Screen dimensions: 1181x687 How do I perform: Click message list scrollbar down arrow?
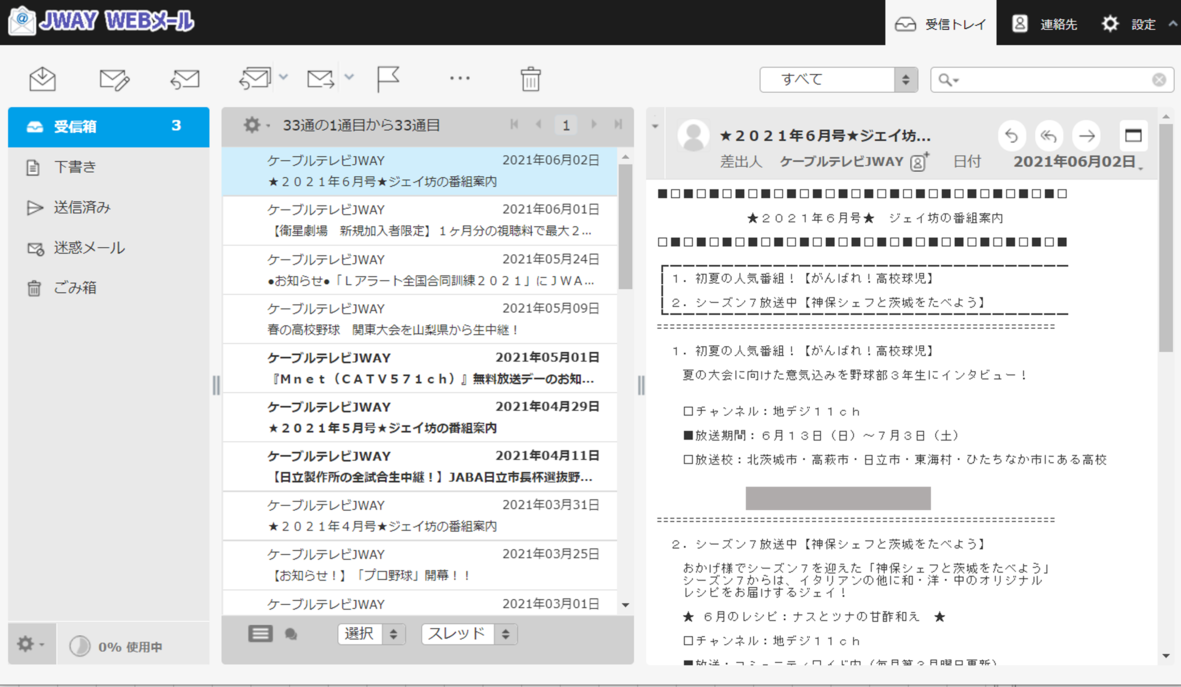pyautogui.click(x=625, y=606)
